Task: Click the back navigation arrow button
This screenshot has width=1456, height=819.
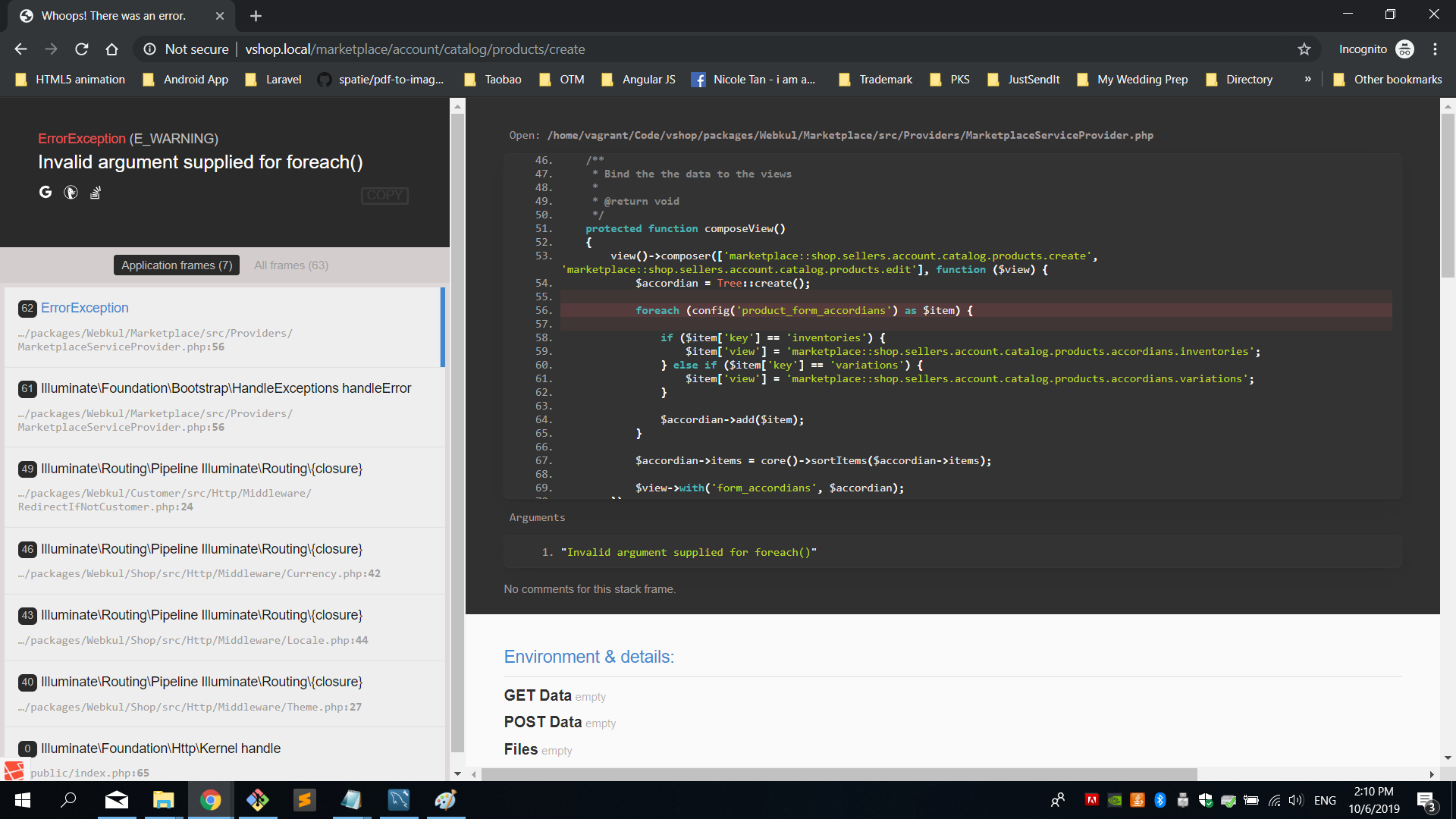Action: pos(20,49)
